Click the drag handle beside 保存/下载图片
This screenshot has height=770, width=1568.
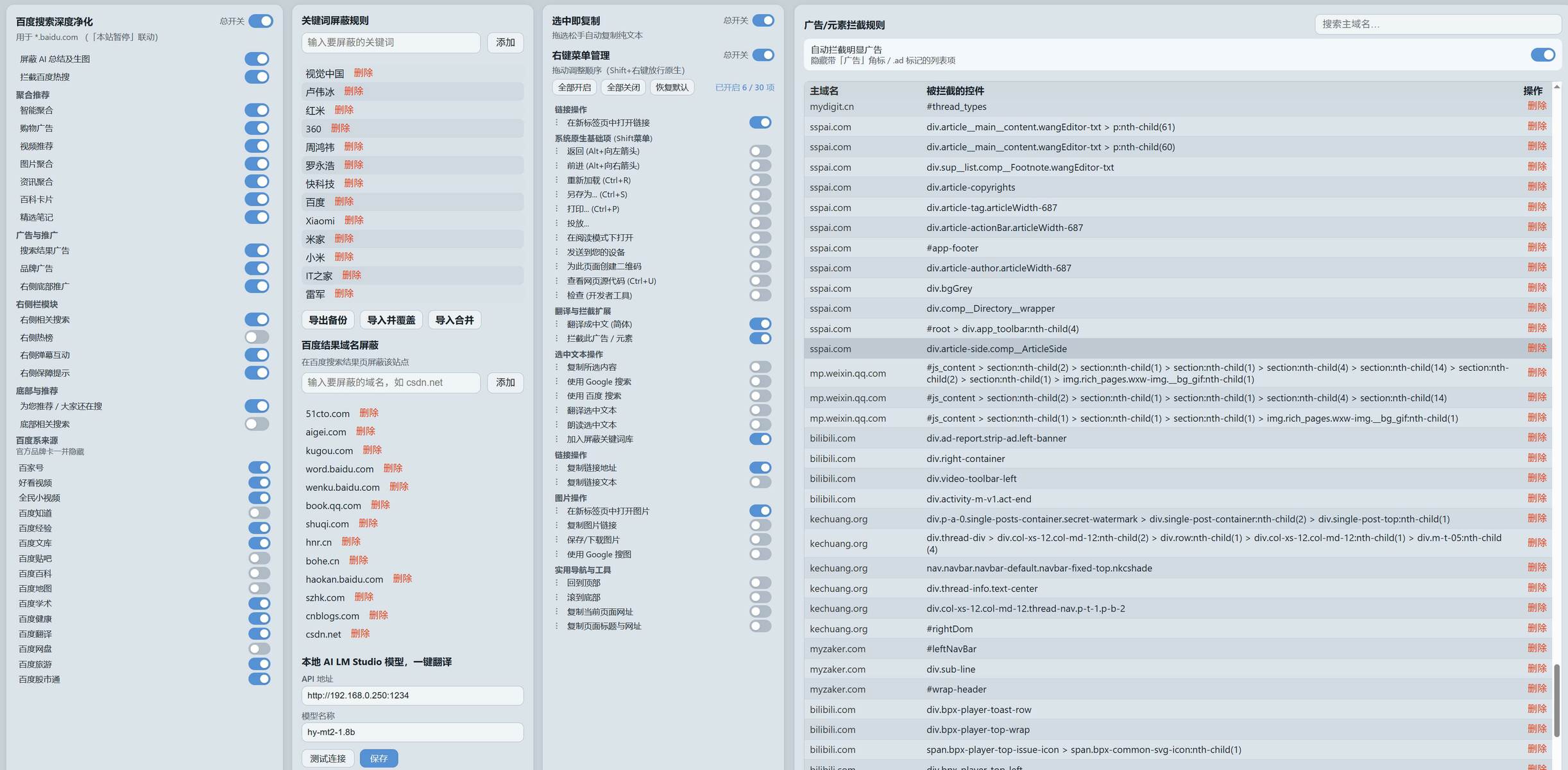(x=557, y=540)
